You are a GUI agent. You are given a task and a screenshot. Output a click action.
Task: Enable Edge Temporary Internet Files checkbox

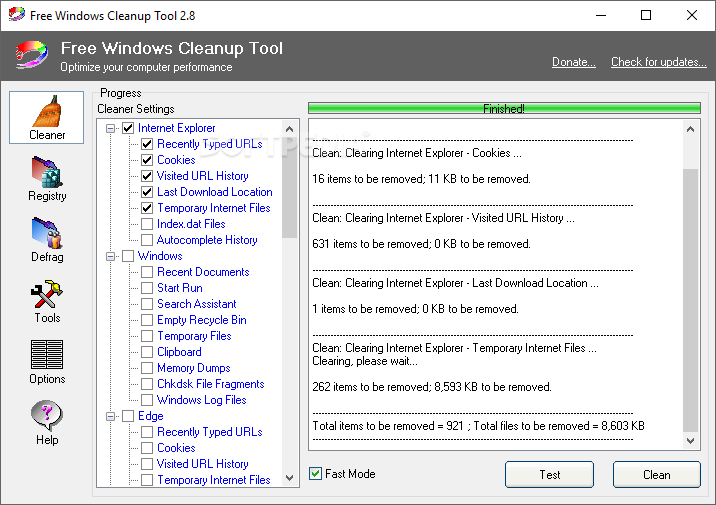[x=147, y=480]
